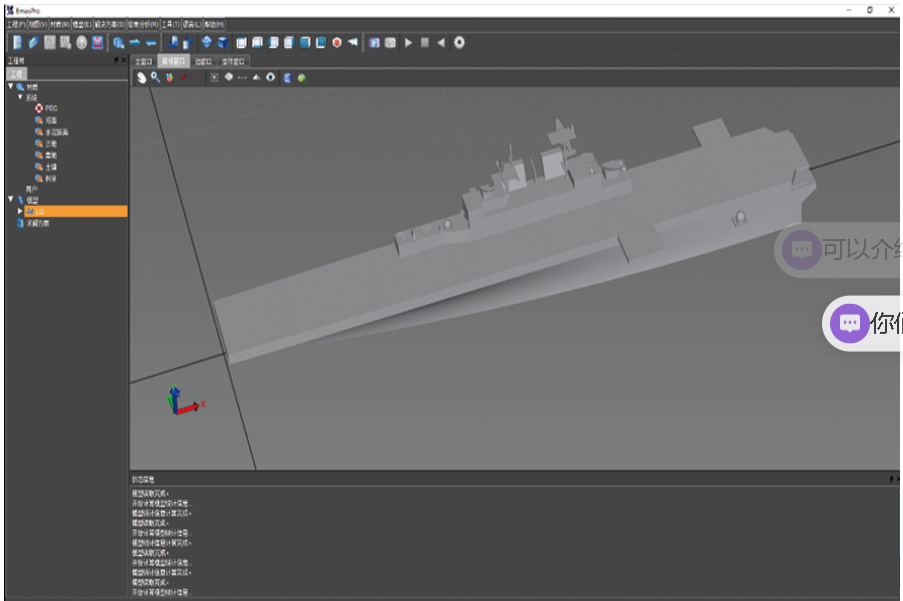
Task: Open the 材质(M) menu
Action: click(x=60, y=24)
